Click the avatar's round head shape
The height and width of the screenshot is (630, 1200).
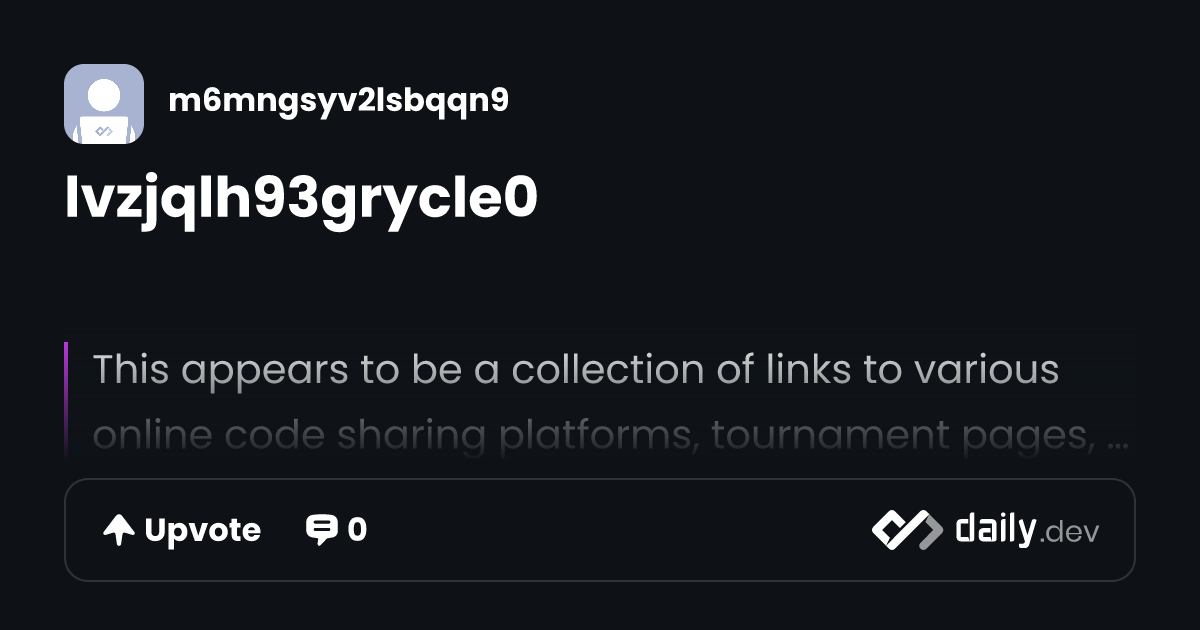pos(104,96)
